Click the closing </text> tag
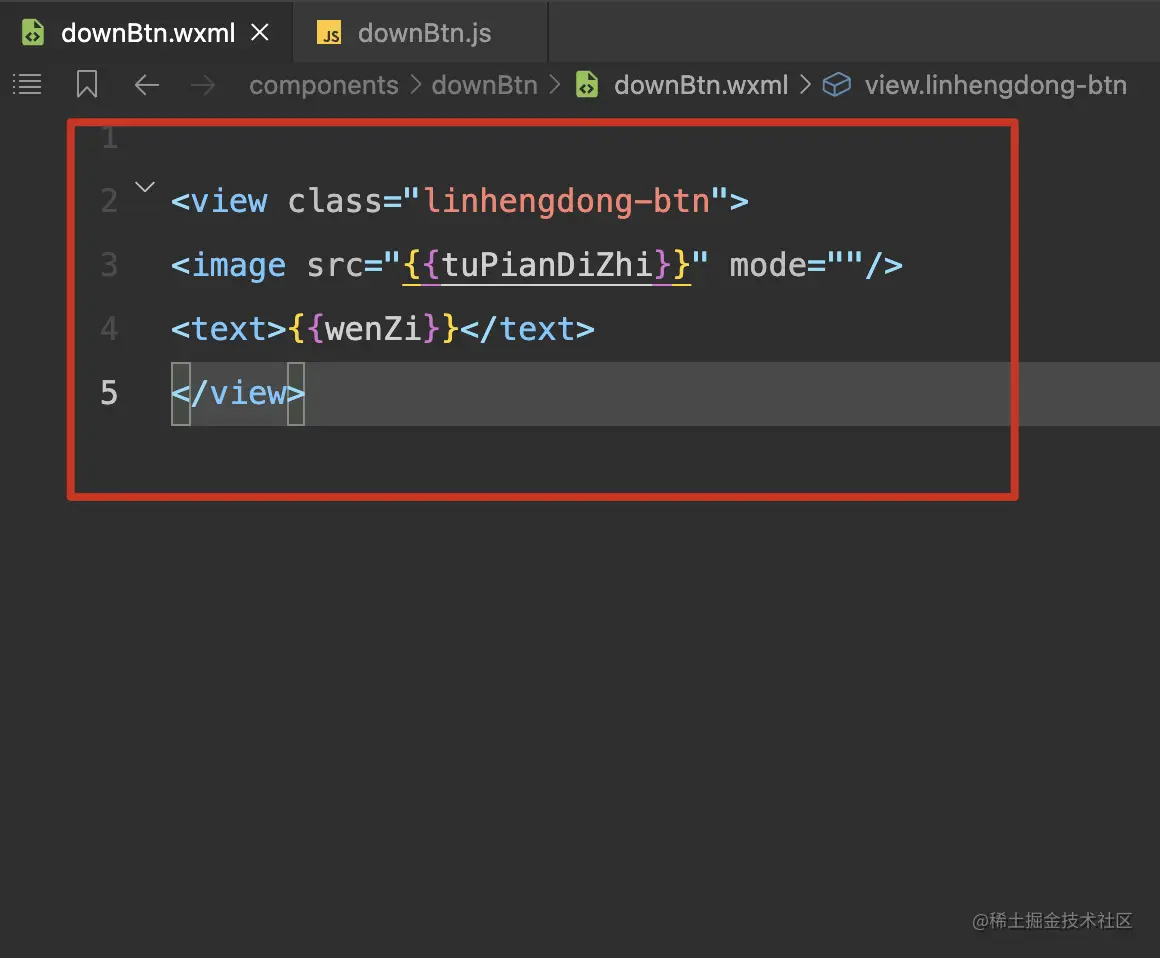The image size is (1160, 958). 527,329
